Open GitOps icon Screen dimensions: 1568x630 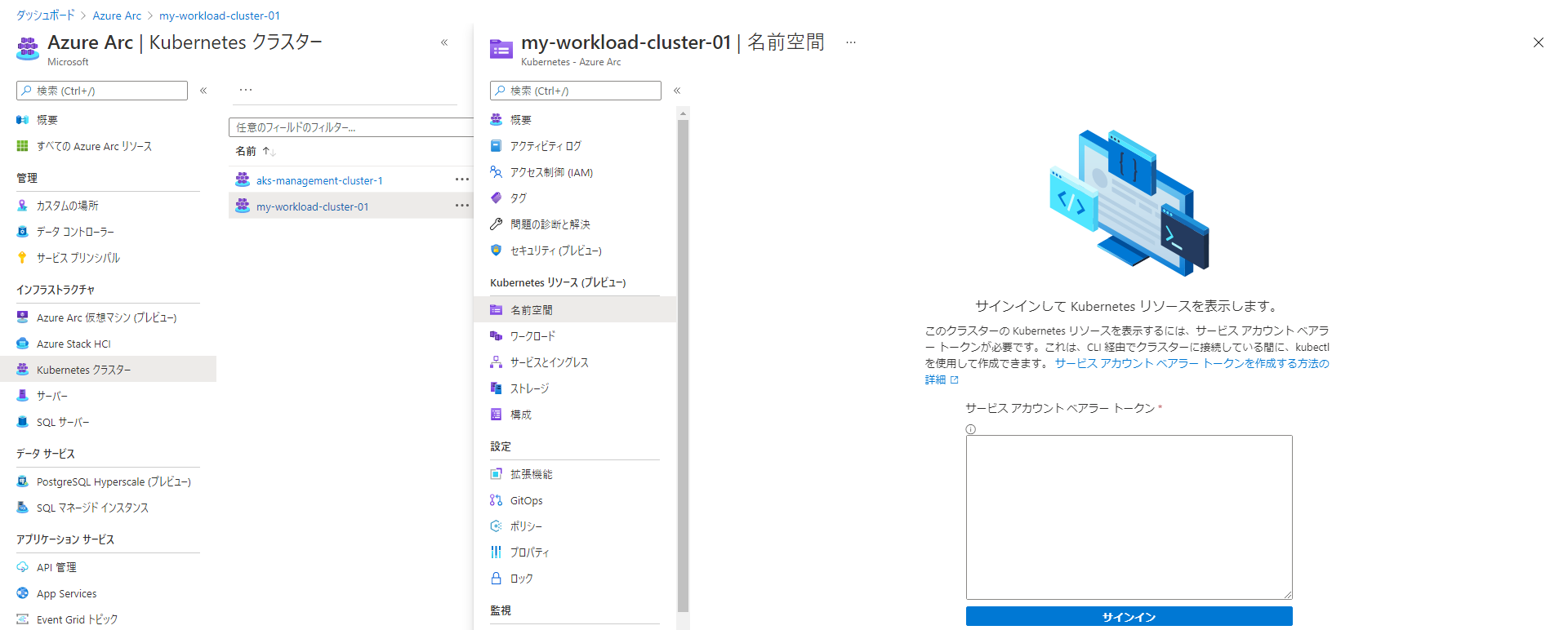496,500
